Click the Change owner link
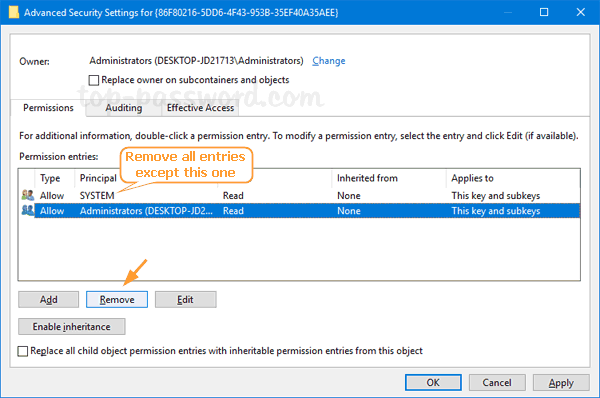Viewport: 600px width, 398px height. 329,61
